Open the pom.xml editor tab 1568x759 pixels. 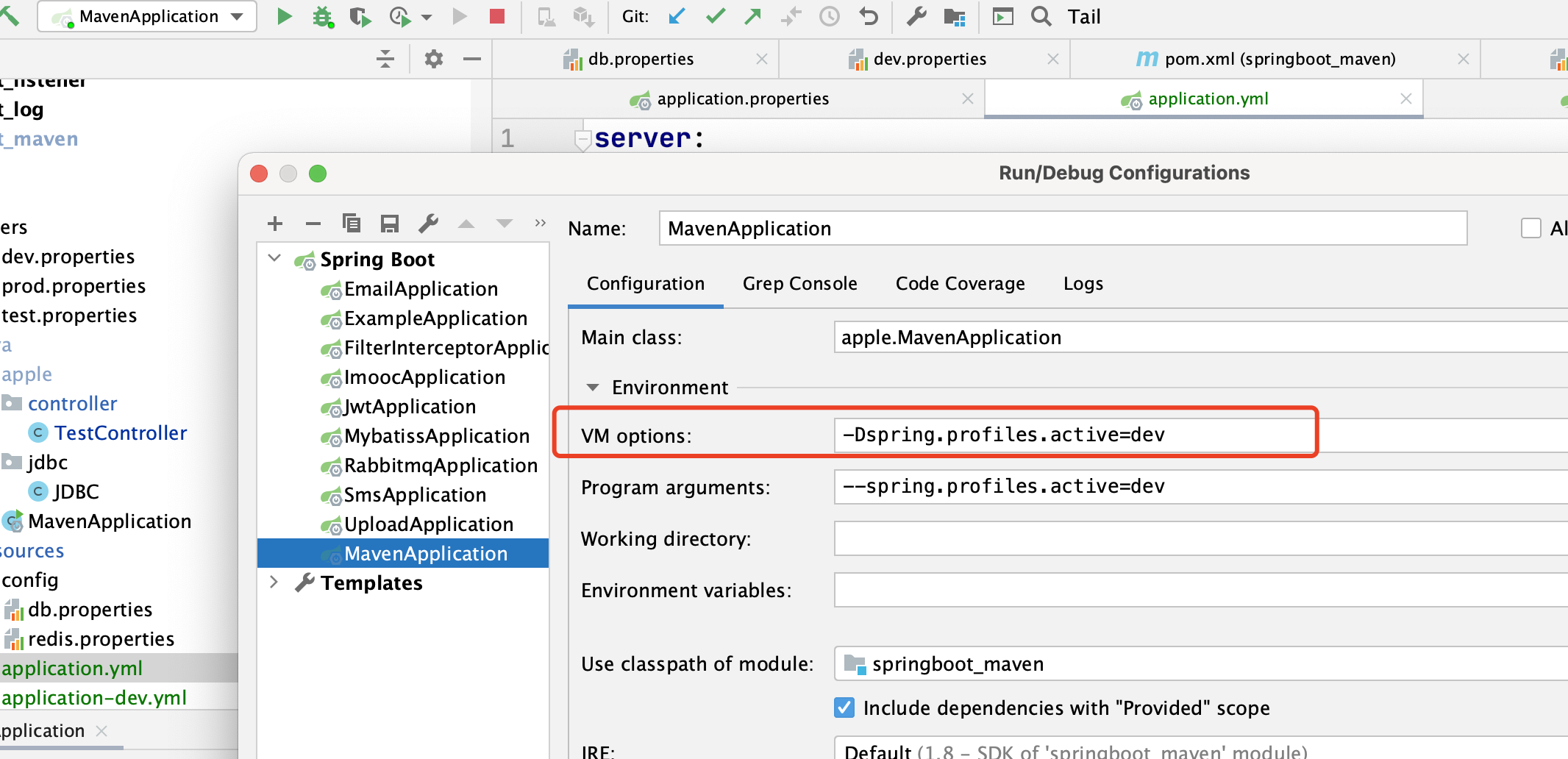click(1280, 59)
